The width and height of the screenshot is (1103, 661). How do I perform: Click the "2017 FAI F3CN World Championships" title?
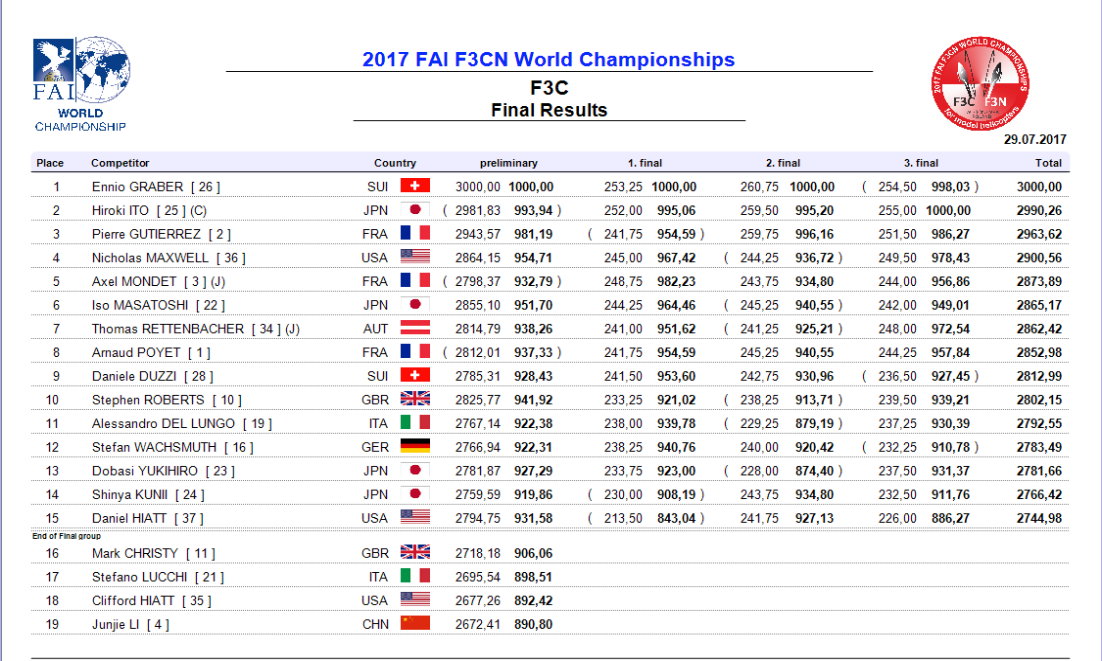(548, 60)
